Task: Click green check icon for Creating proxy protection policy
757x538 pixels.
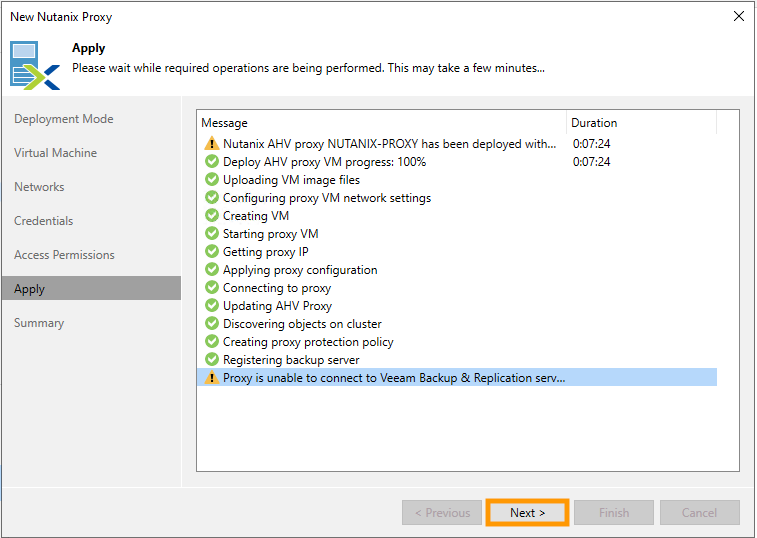Action: 211,341
